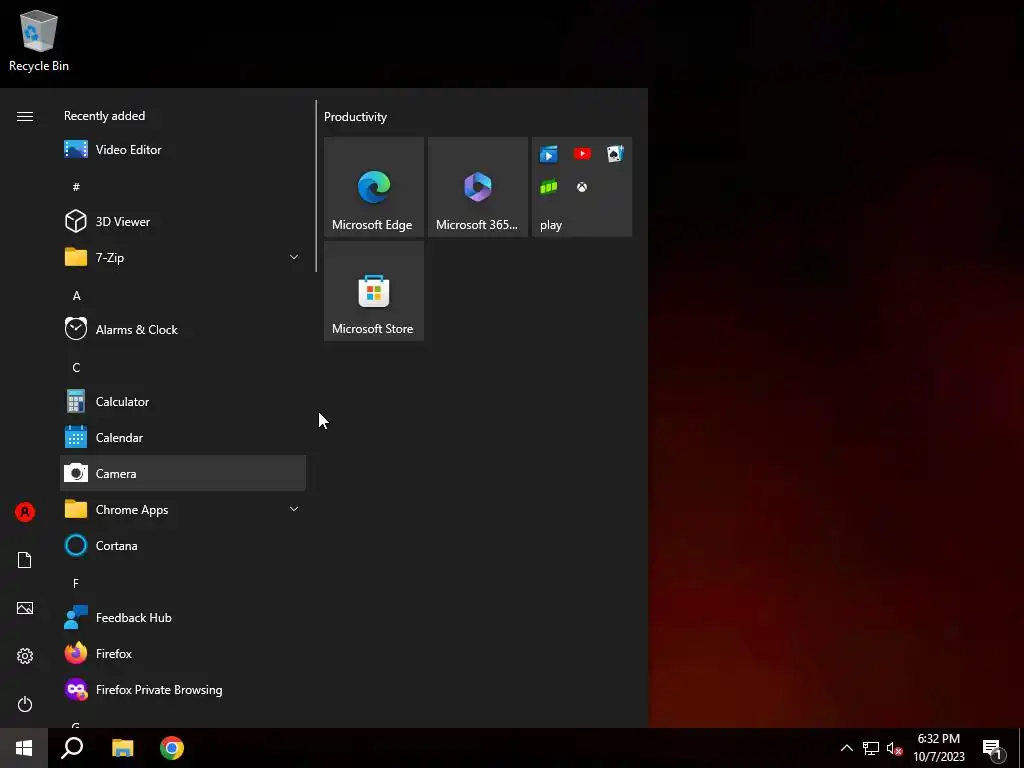Open the Microsoft Store tile
Screen dimensions: 1024x768
click(x=374, y=291)
